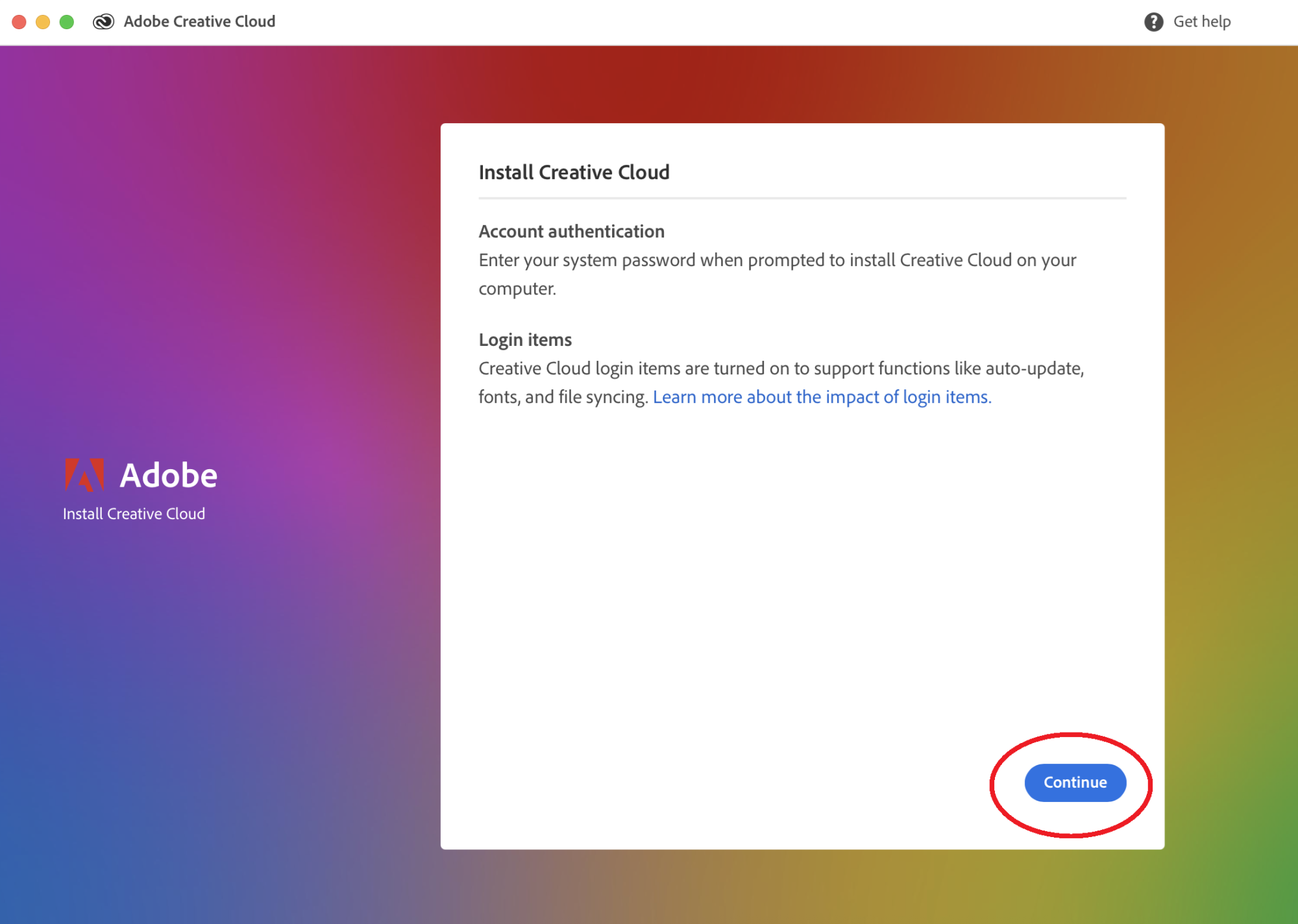
Task: Click the Get help question mark icon
Action: click(1153, 22)
